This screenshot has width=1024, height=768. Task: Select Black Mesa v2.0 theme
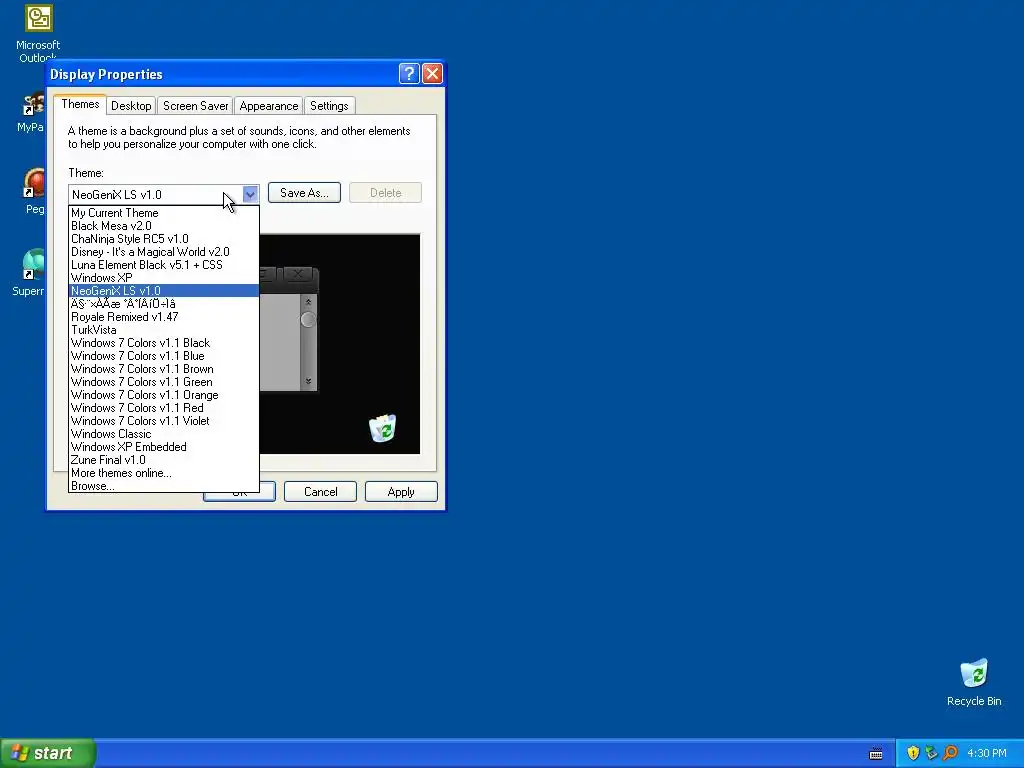click(164, 226)
